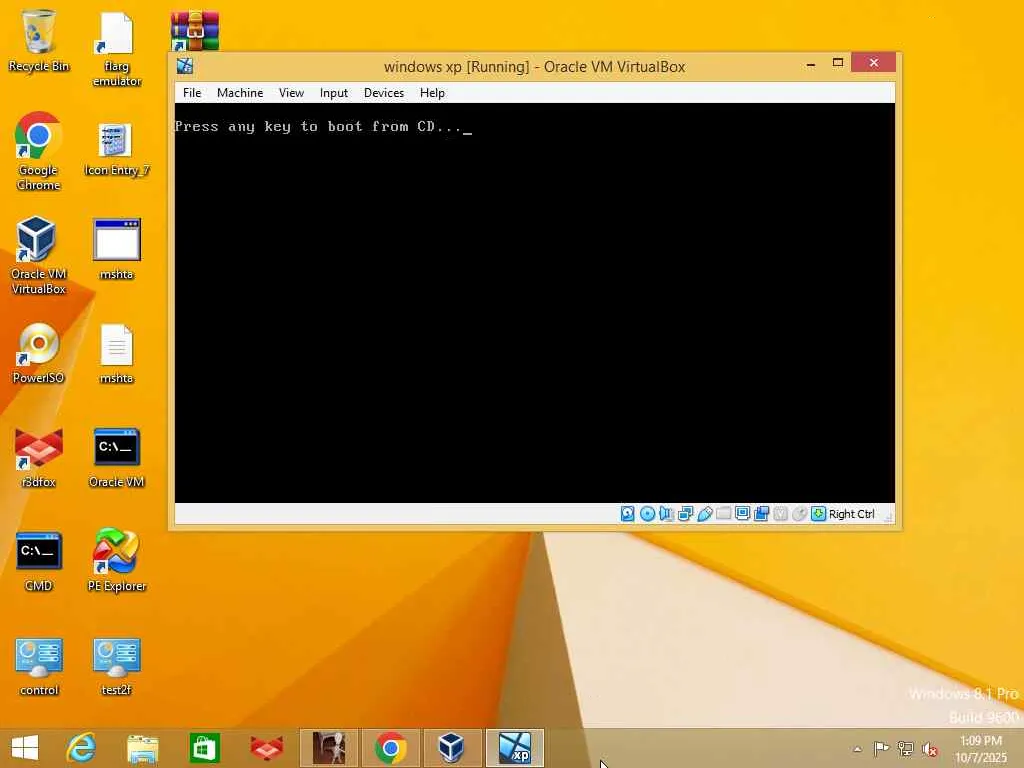1024x768 pixels.
Task: Click the audio indicator in VirtualBox status bar
Action: pos(666,514)
